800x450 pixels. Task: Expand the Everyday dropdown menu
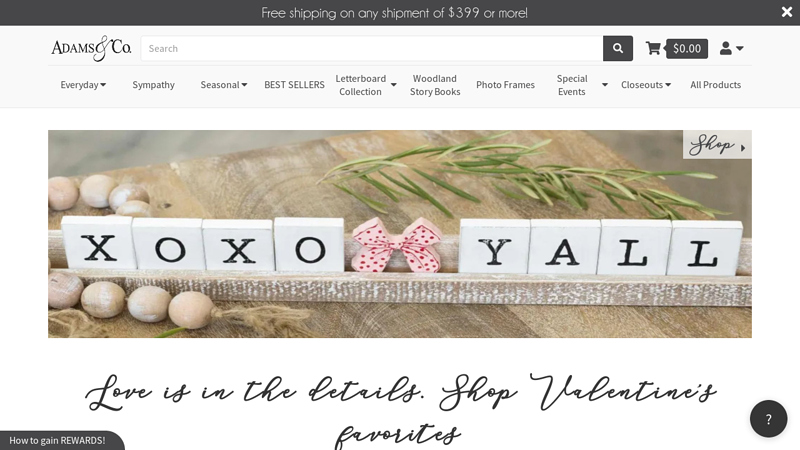coord(83,85)
